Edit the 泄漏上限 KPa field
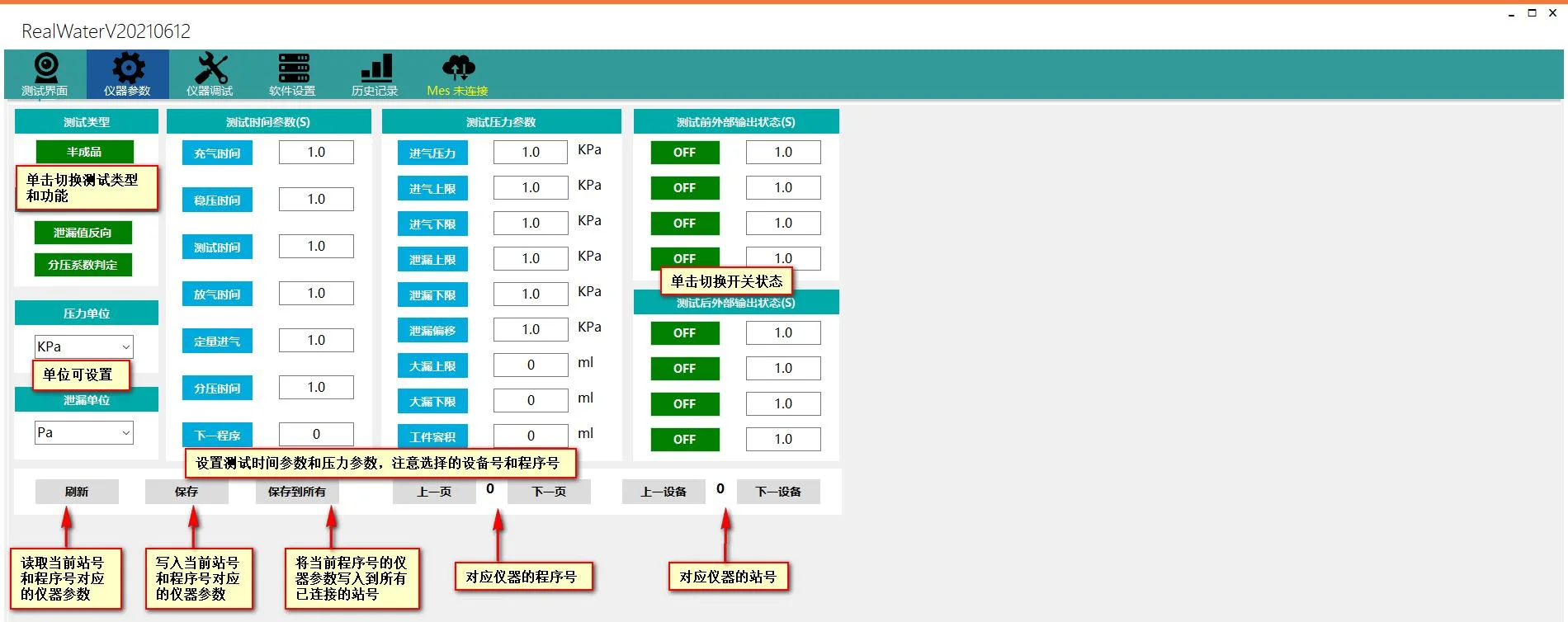 click(531, 259)
